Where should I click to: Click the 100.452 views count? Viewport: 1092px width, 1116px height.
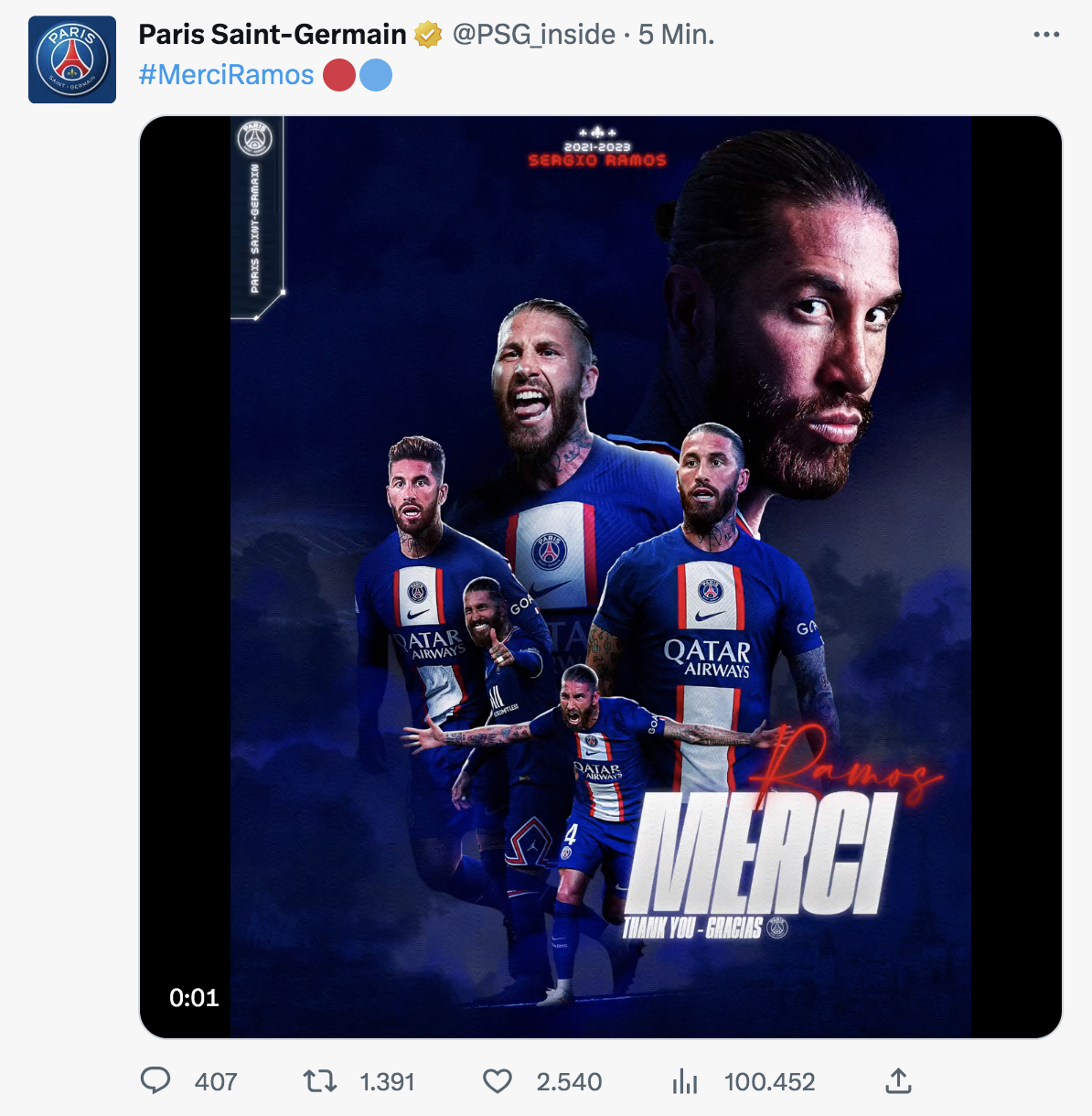point(769,1082)
